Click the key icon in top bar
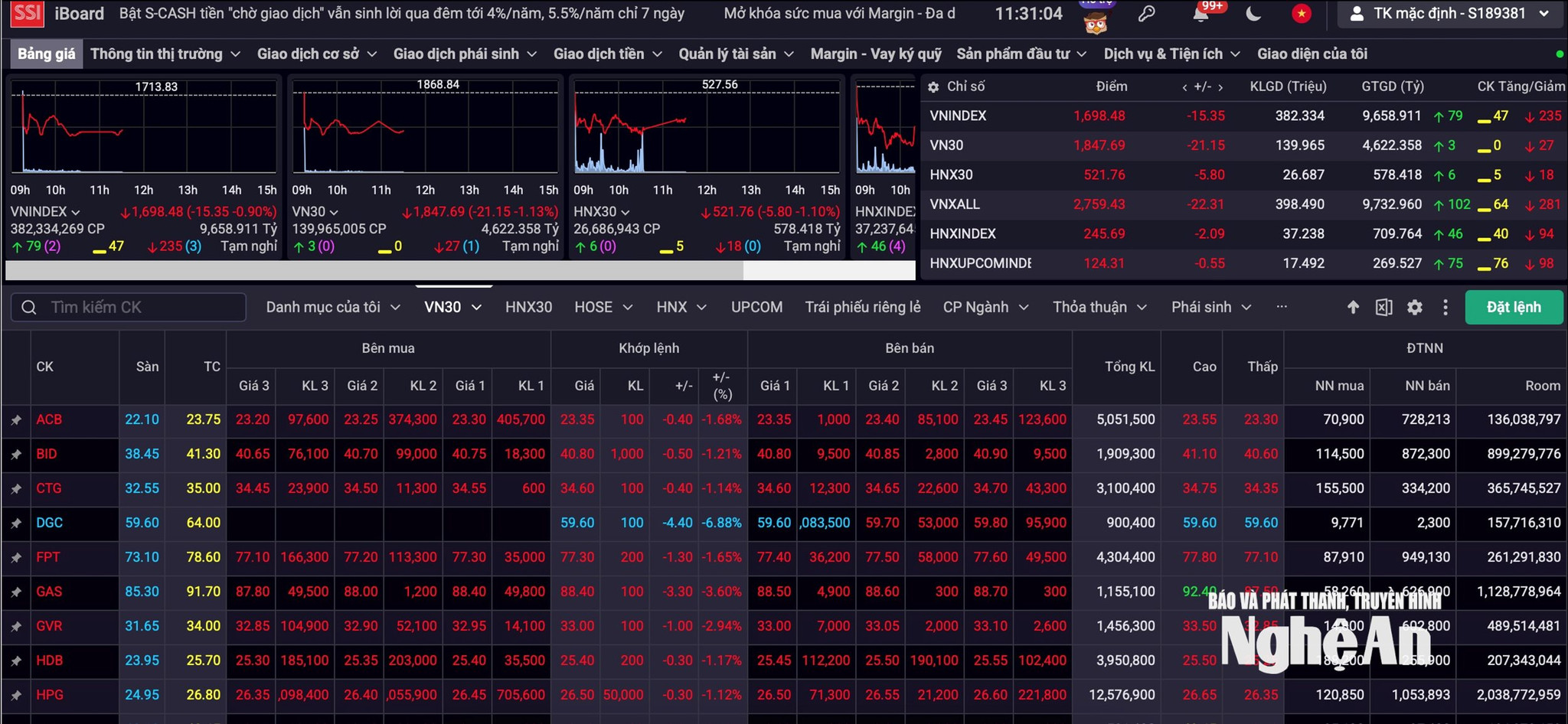Screen dimensions: 1568x724 1146,14
